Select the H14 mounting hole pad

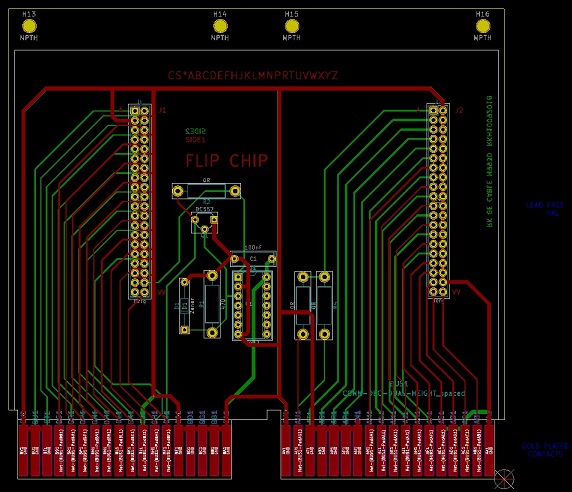[x=220, y=26]
